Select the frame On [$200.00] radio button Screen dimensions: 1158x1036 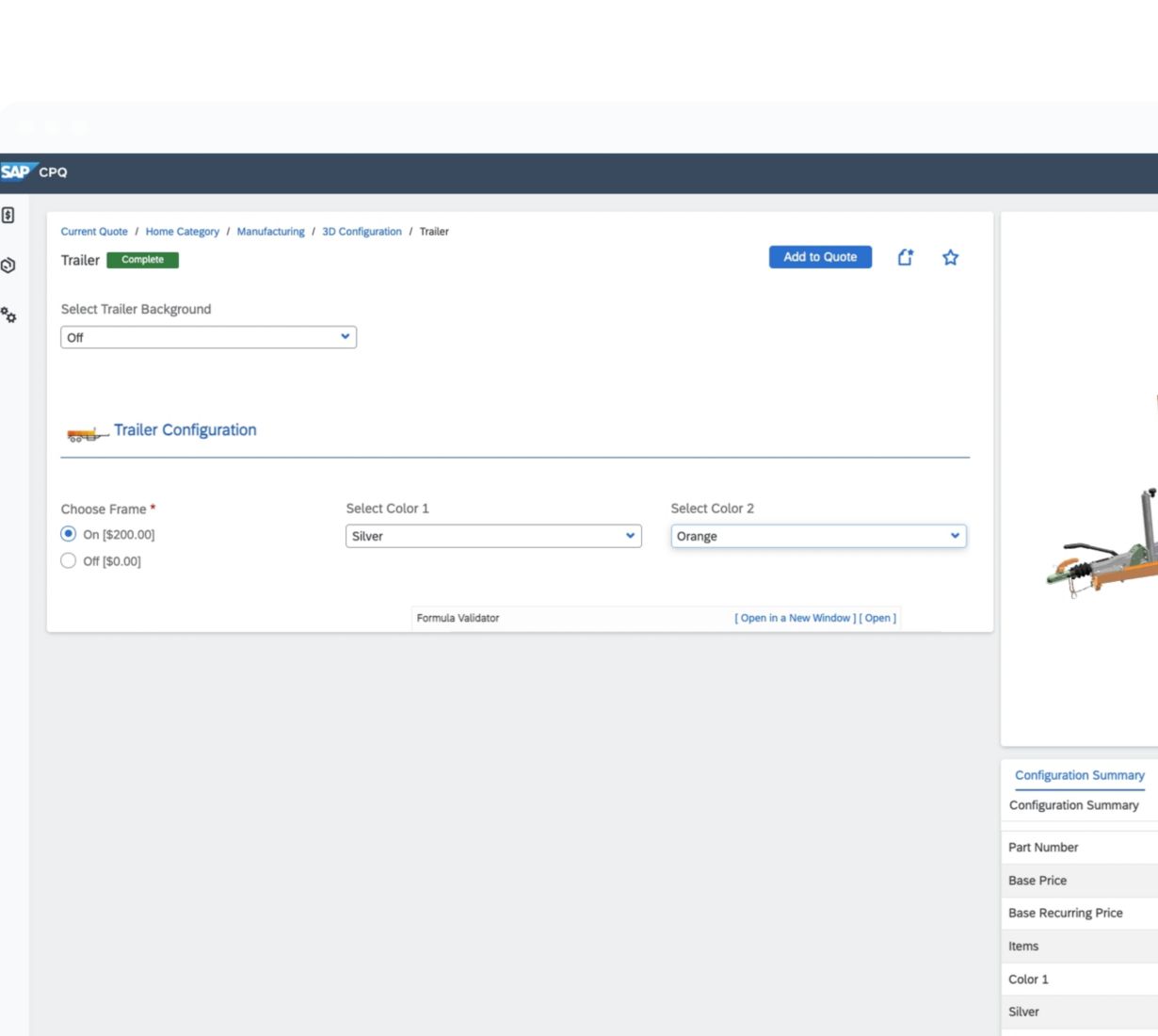[69, 534]
